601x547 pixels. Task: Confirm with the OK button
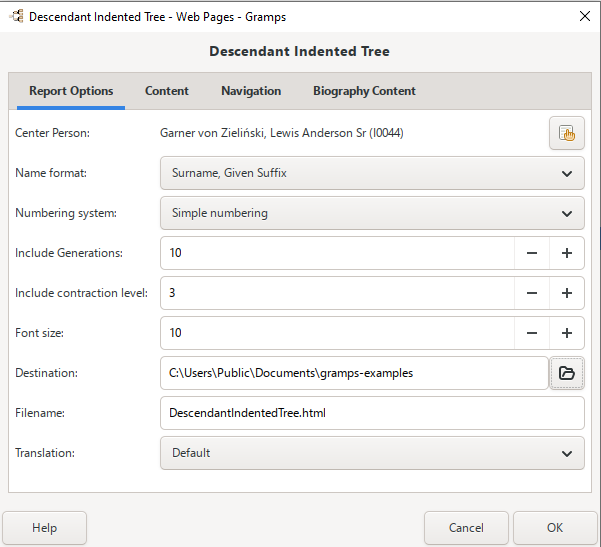555,528
